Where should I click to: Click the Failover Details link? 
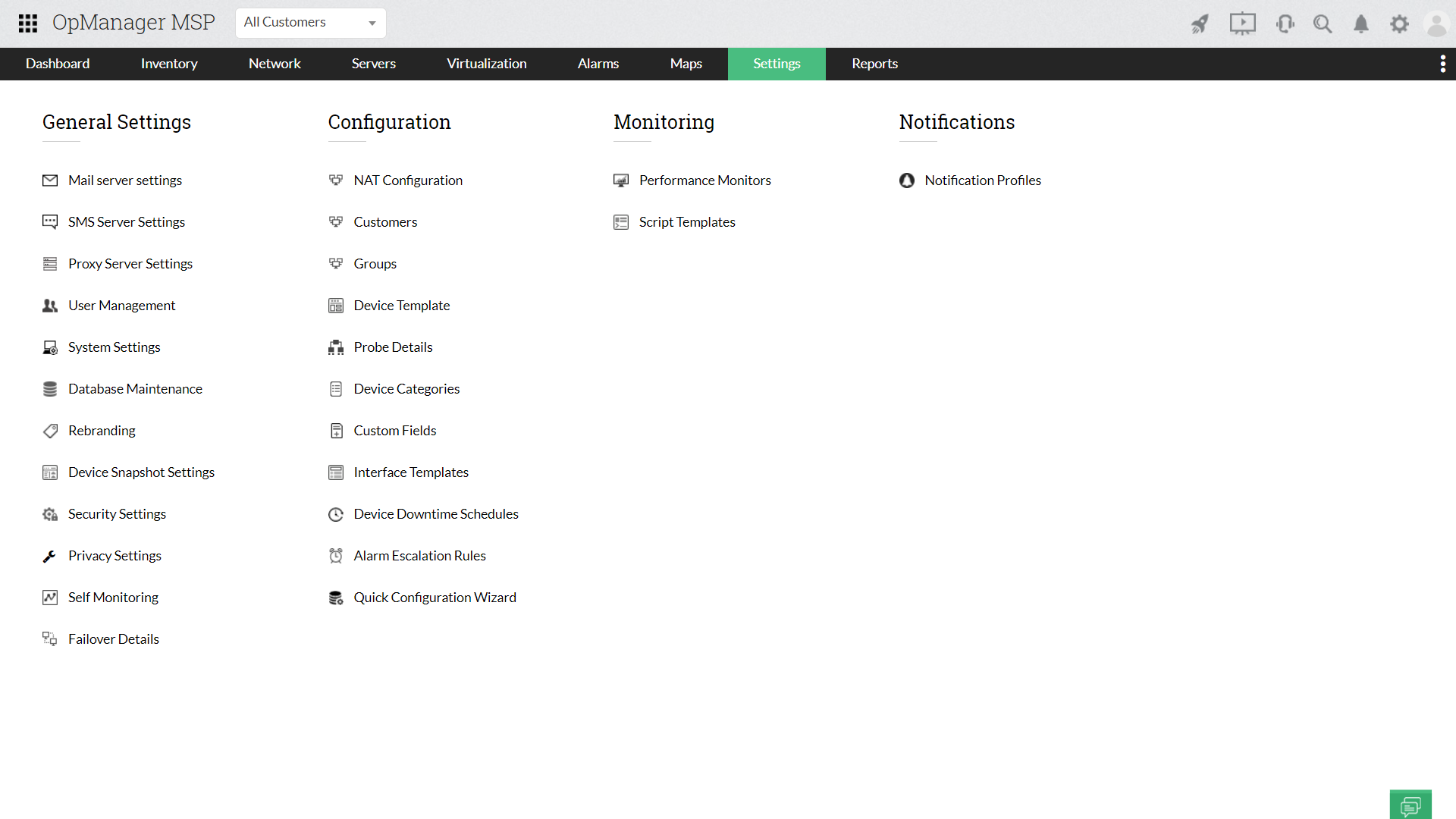coord(114,639)
